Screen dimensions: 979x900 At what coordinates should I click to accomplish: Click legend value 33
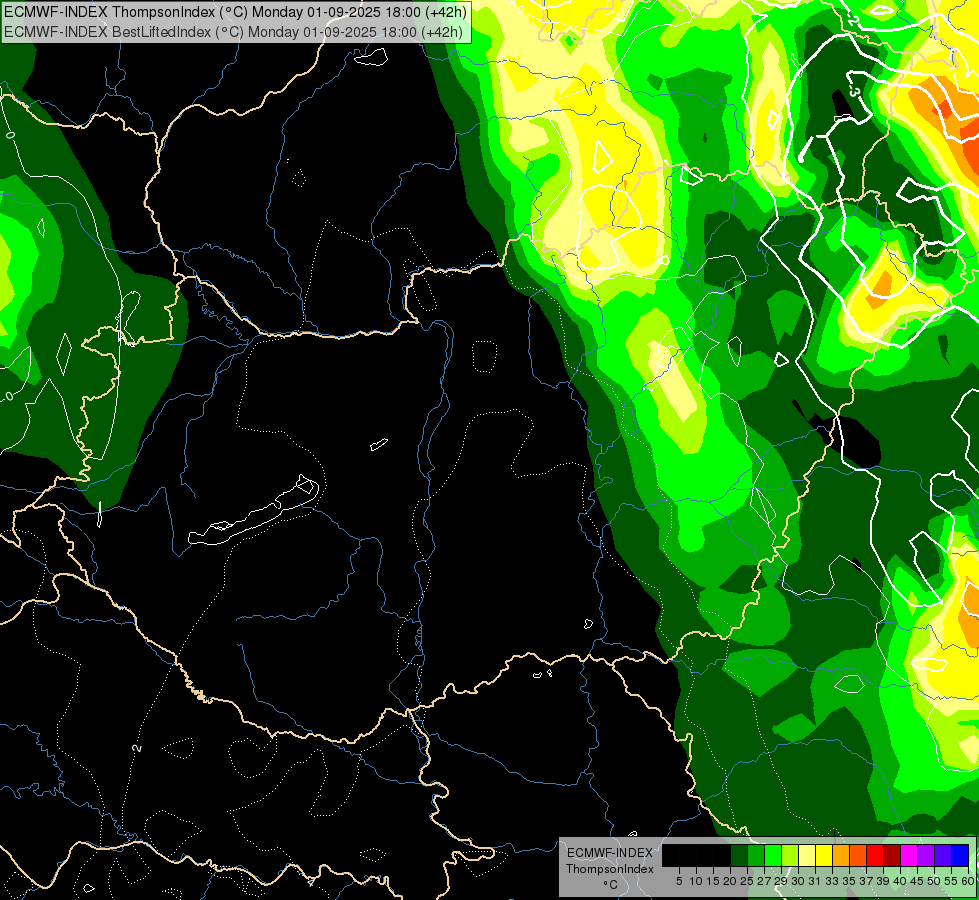832,881
